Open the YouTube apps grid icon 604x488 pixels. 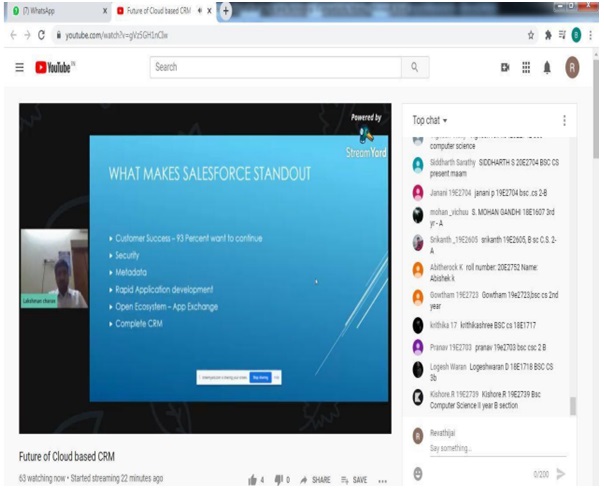coord(526,67)
